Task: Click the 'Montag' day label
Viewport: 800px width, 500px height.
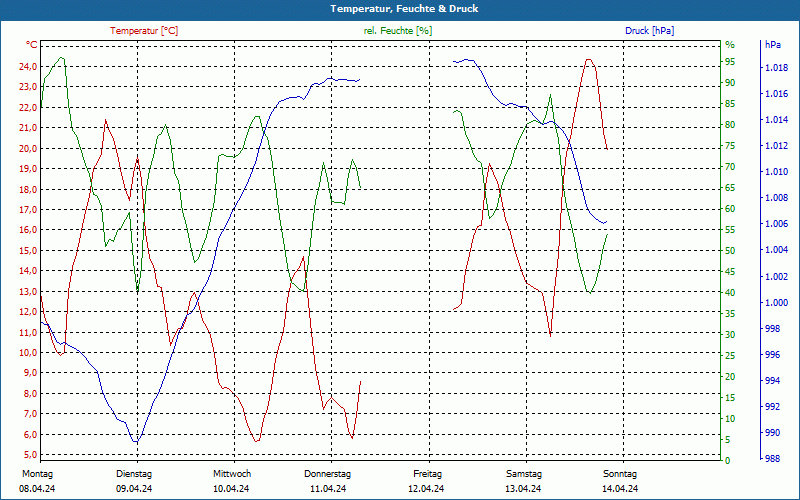Action: (38, 474)
